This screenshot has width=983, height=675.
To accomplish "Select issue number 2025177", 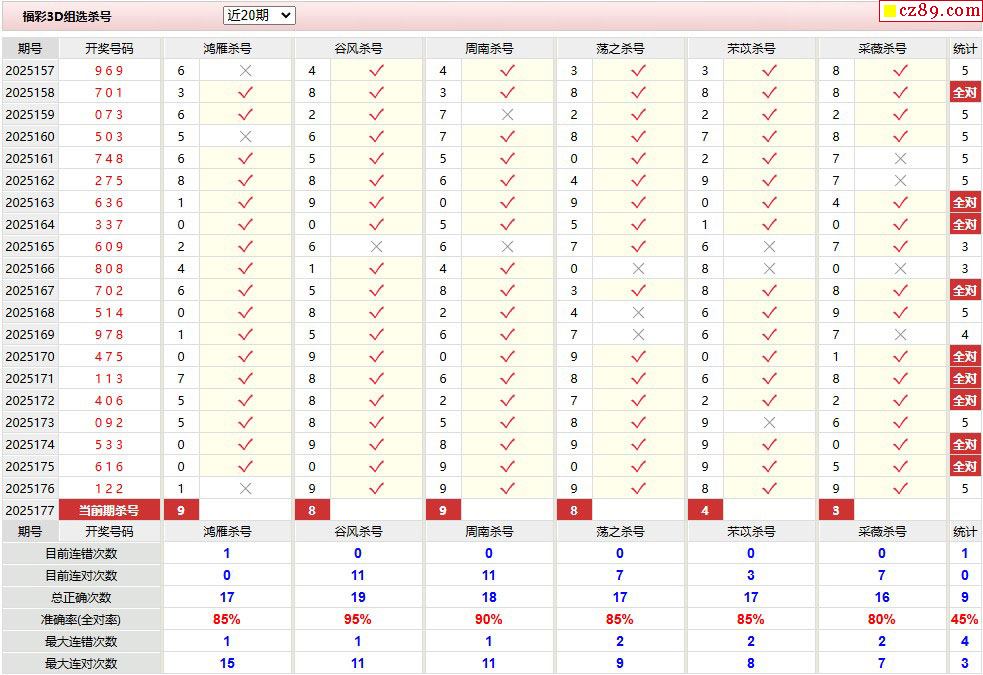I will (30, 510).
